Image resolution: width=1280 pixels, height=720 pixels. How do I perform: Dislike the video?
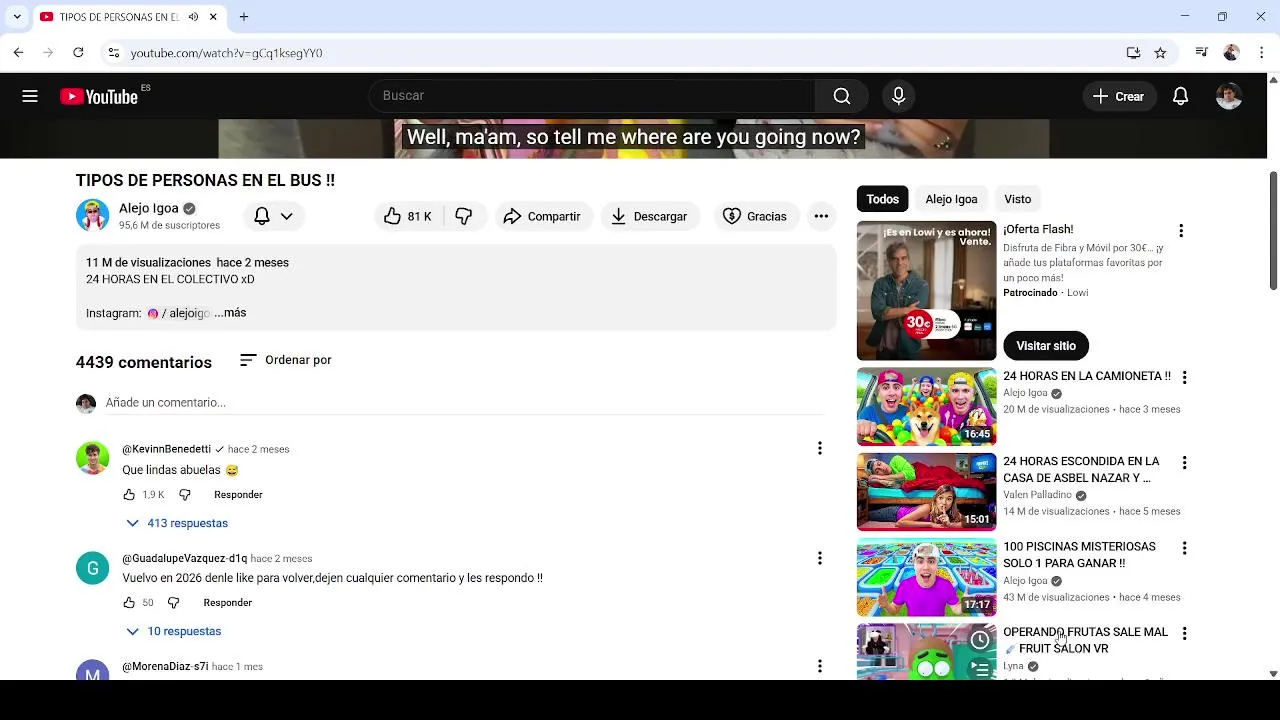coord(464,216)
